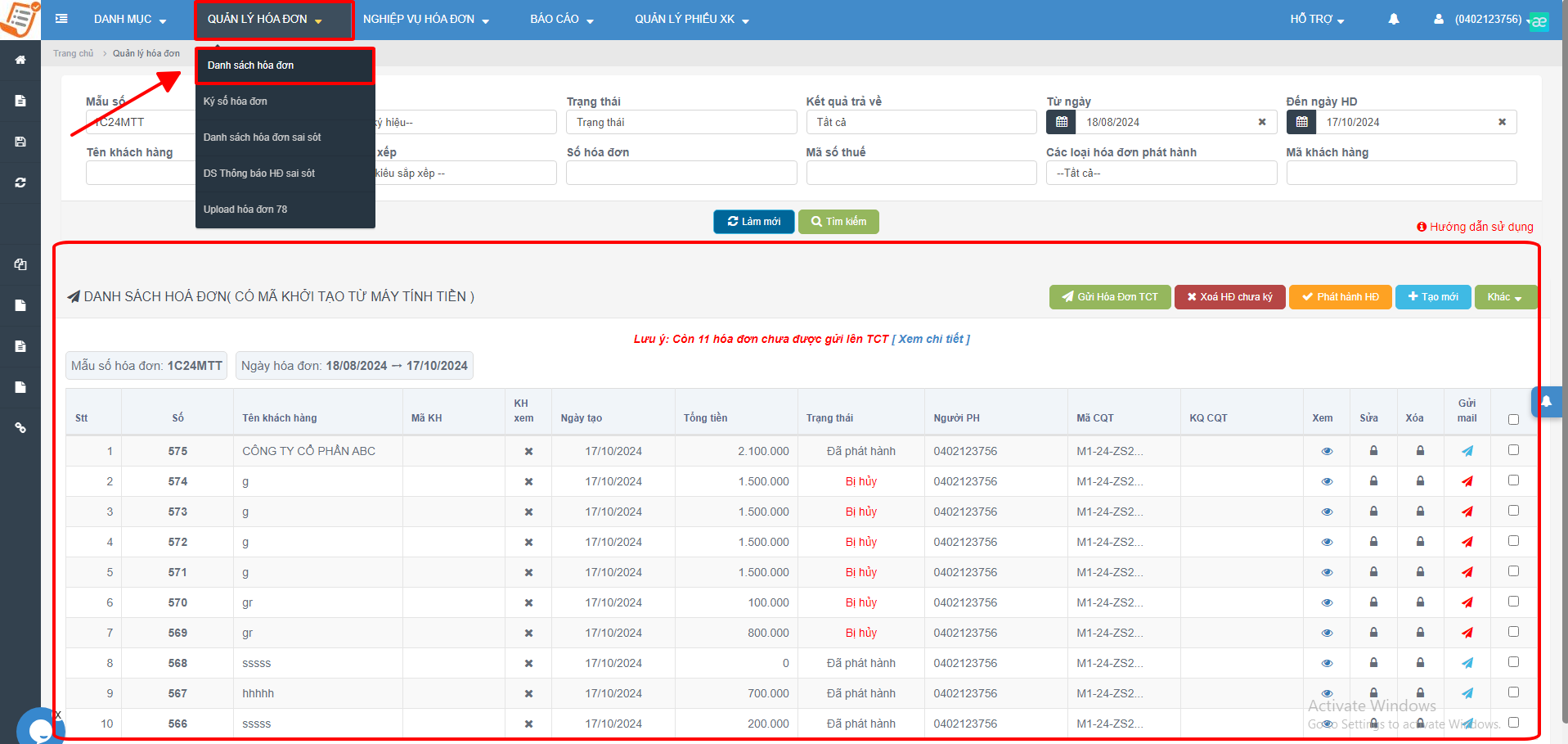Open calendar icon for Từ ngày field
The height and width of the screenshot is (744, 1568).
click(x=1062, y=122)
